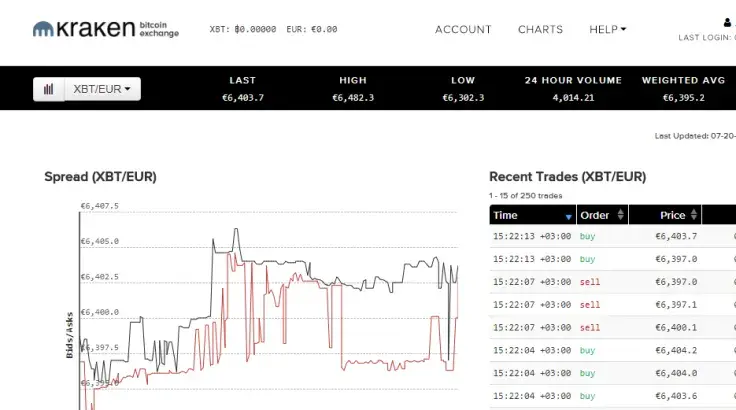
Task: Go to the CHARTS section
Action: 540,29
